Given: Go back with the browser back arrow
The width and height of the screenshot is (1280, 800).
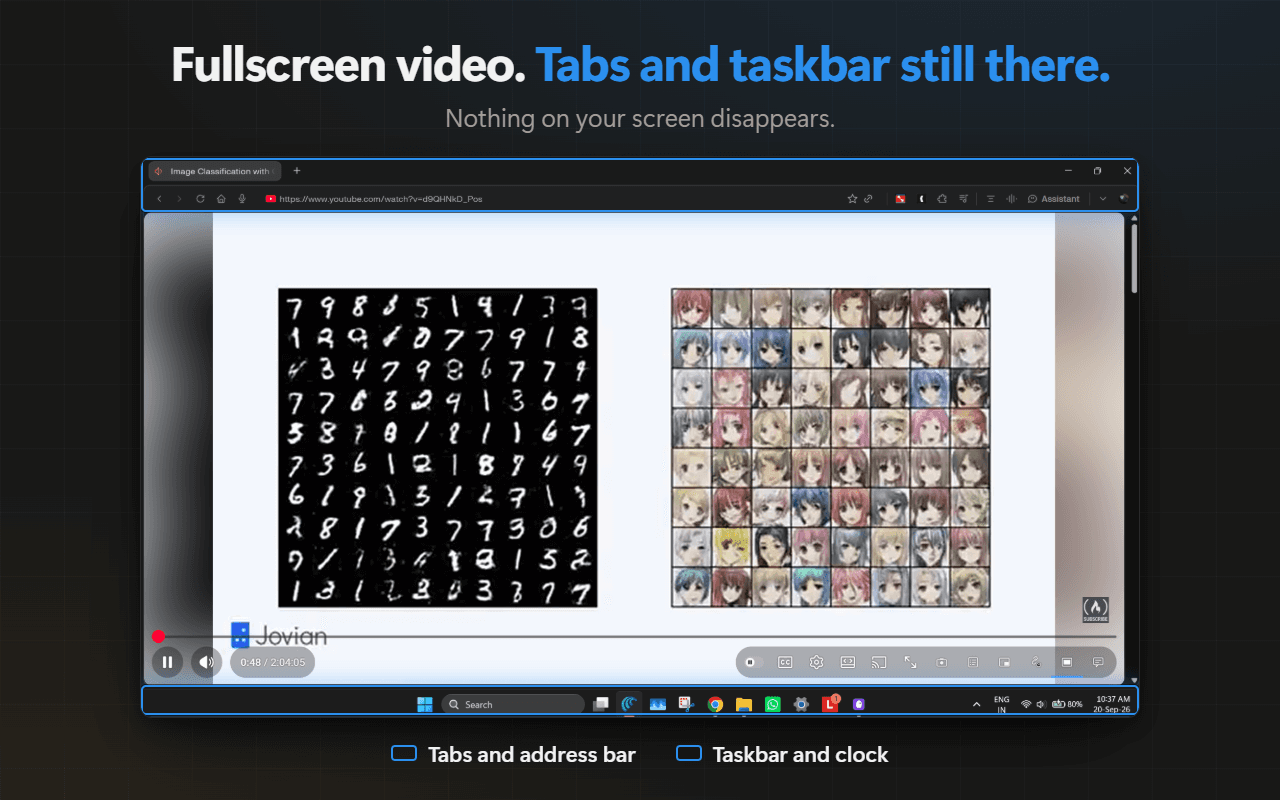Looking at the screenshot, I should [159, 199].
